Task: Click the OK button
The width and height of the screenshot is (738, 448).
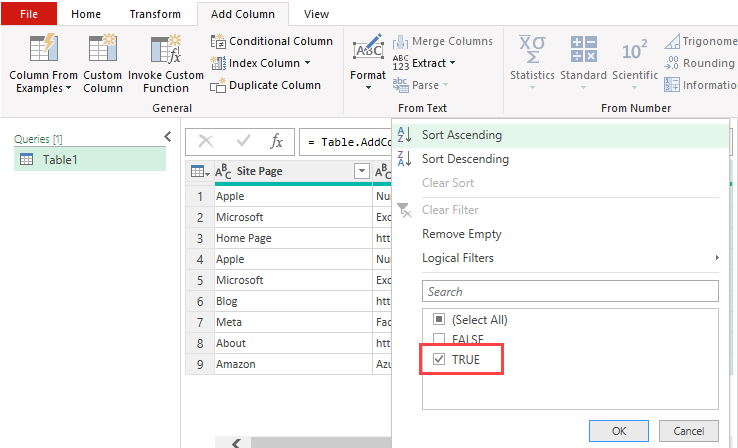Action: pyautogui.click(x=619, y=431)
